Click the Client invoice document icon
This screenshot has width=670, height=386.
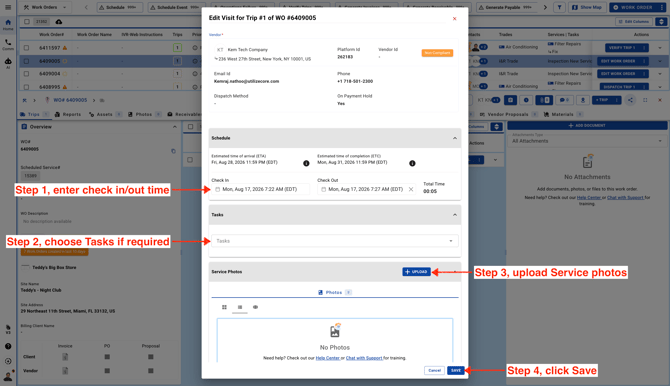[65, 357]
